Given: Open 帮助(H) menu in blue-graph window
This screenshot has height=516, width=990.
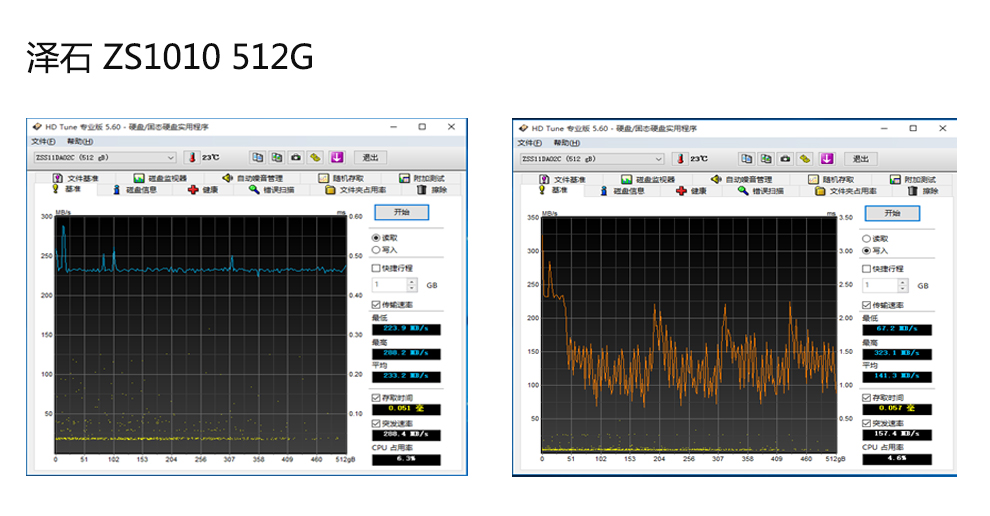Looking at the screenshot, I should pos(80,141).
